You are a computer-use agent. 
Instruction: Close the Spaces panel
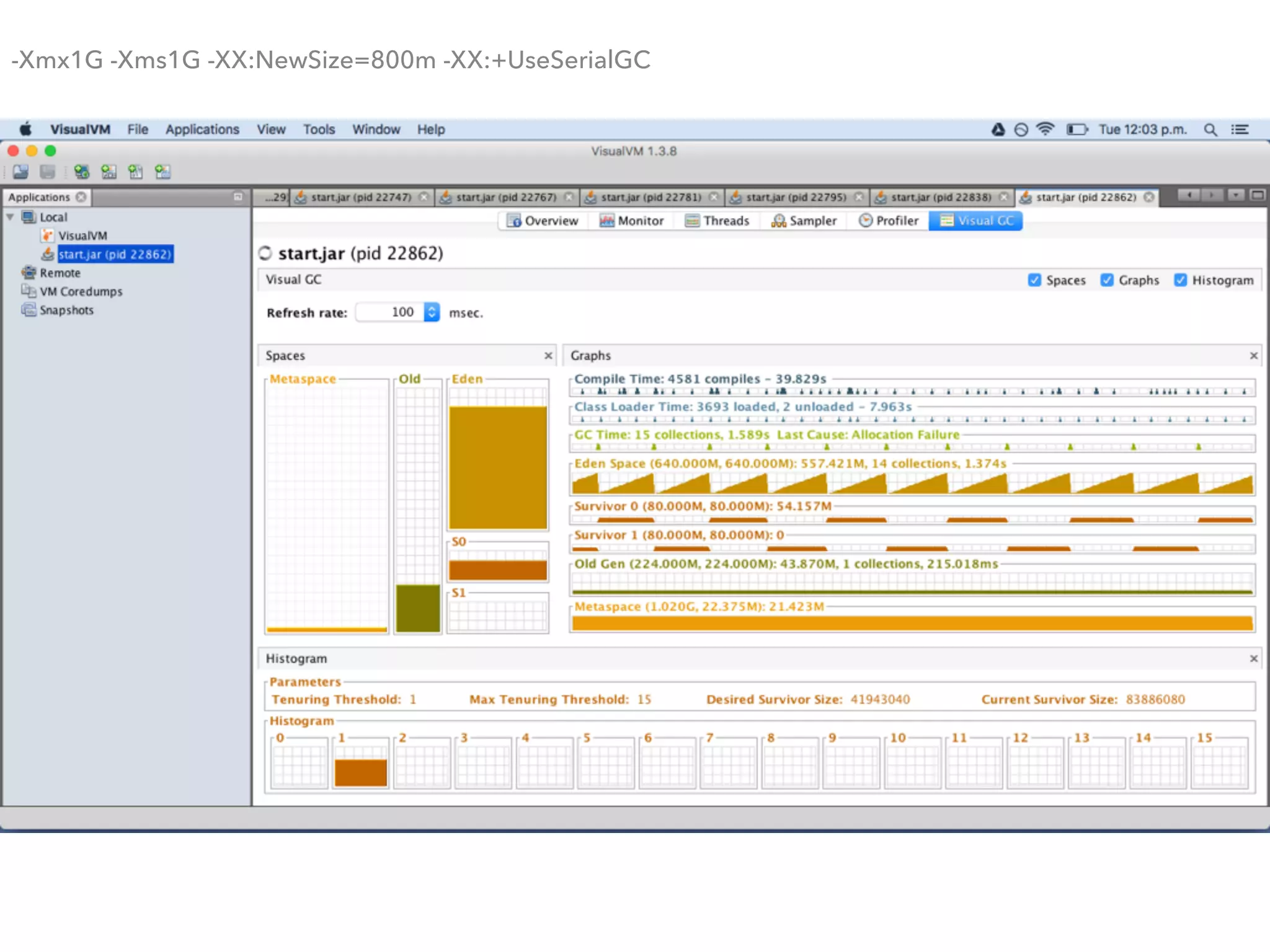(548, 356)
